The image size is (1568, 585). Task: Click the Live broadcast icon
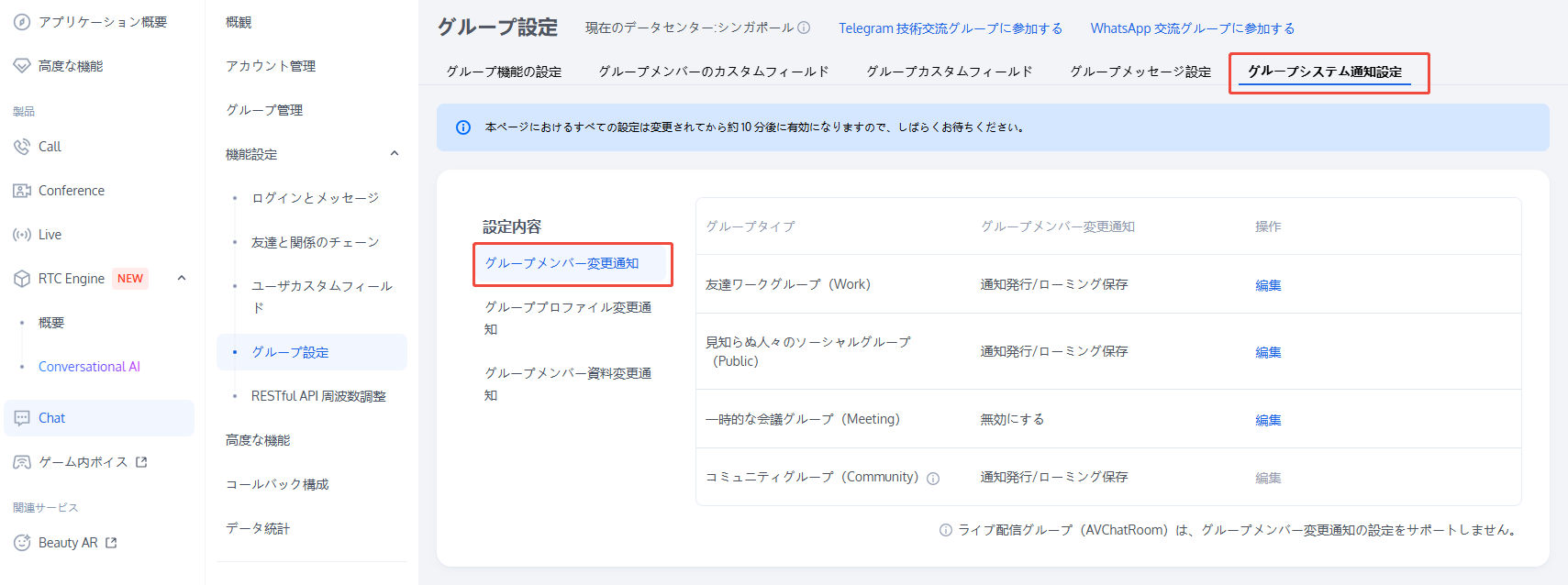(x=22, y=235)
